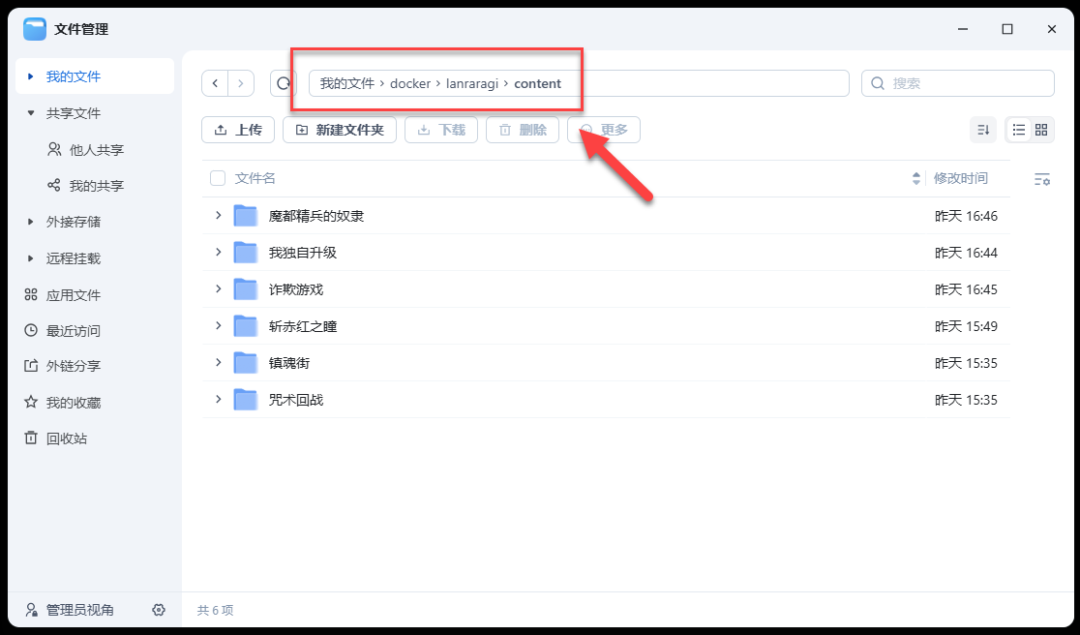This screenshot has width=1080, height=635.
Task: Select the folder name 镇魂街
Action: [x=289, y=363]
